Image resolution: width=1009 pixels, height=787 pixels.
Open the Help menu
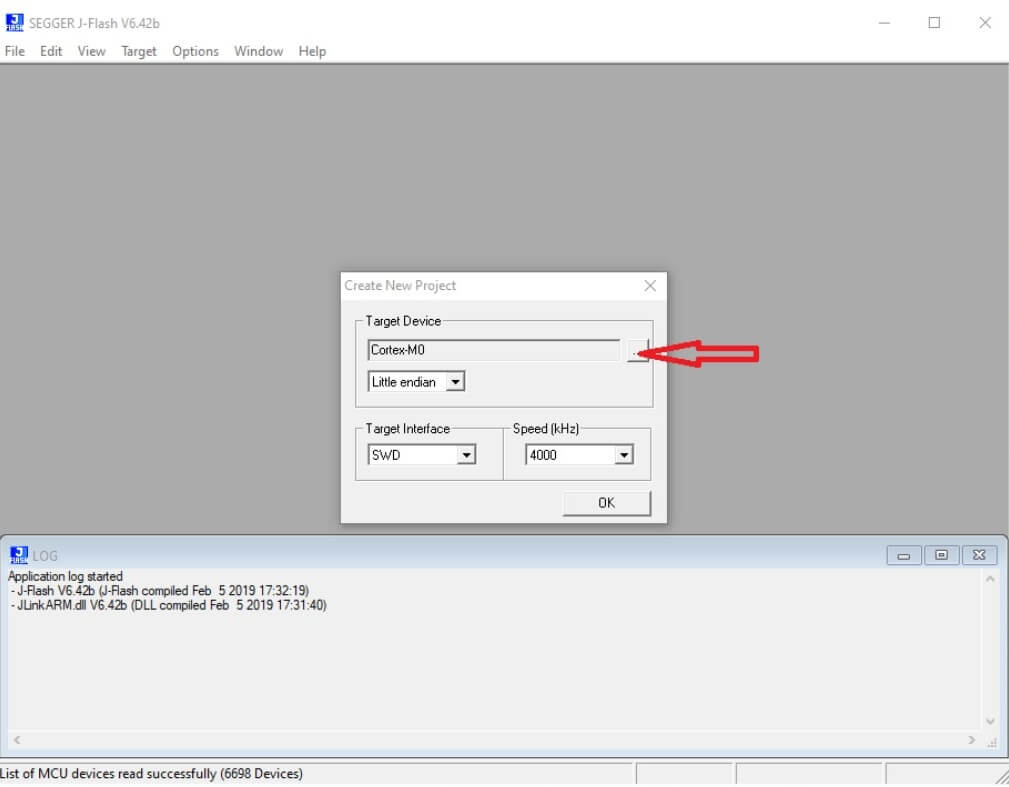pyautogui.click(x=312, y=51)
